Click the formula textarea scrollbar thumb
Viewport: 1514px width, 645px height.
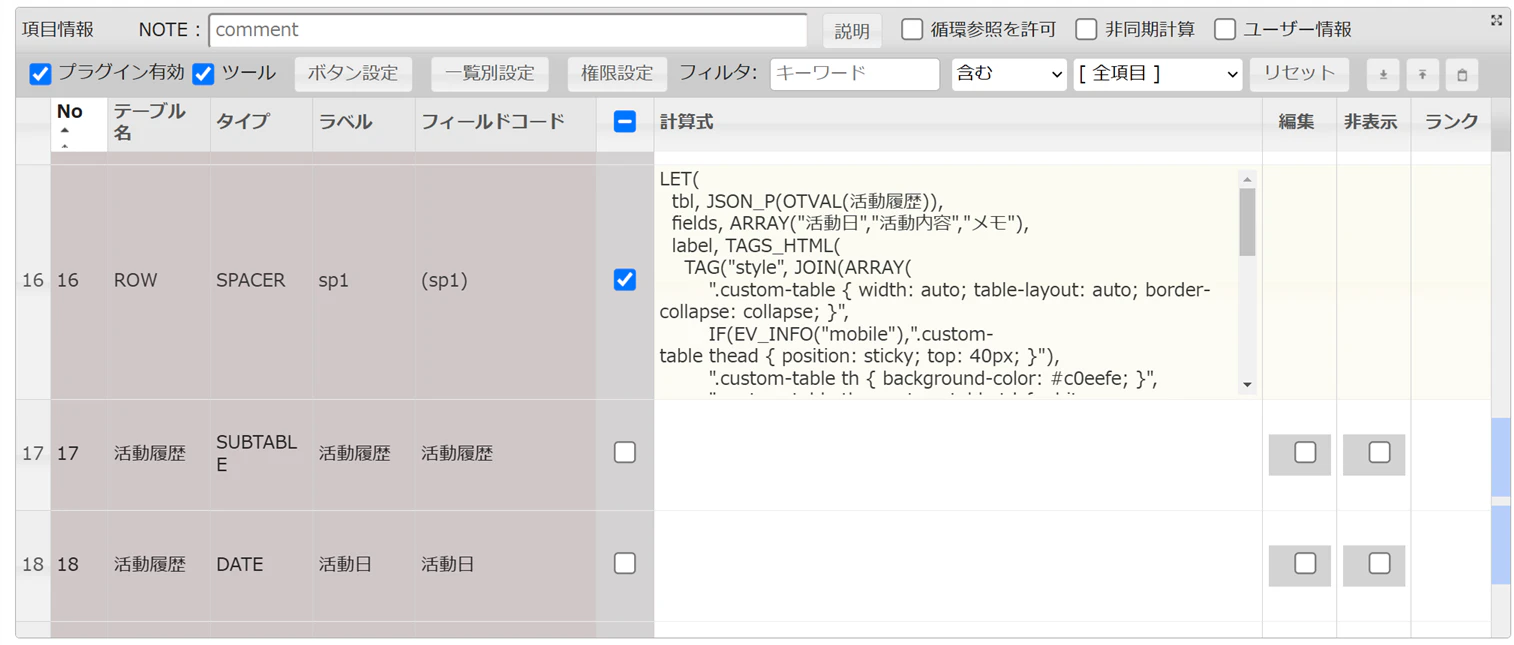[x=1247, y=222]
